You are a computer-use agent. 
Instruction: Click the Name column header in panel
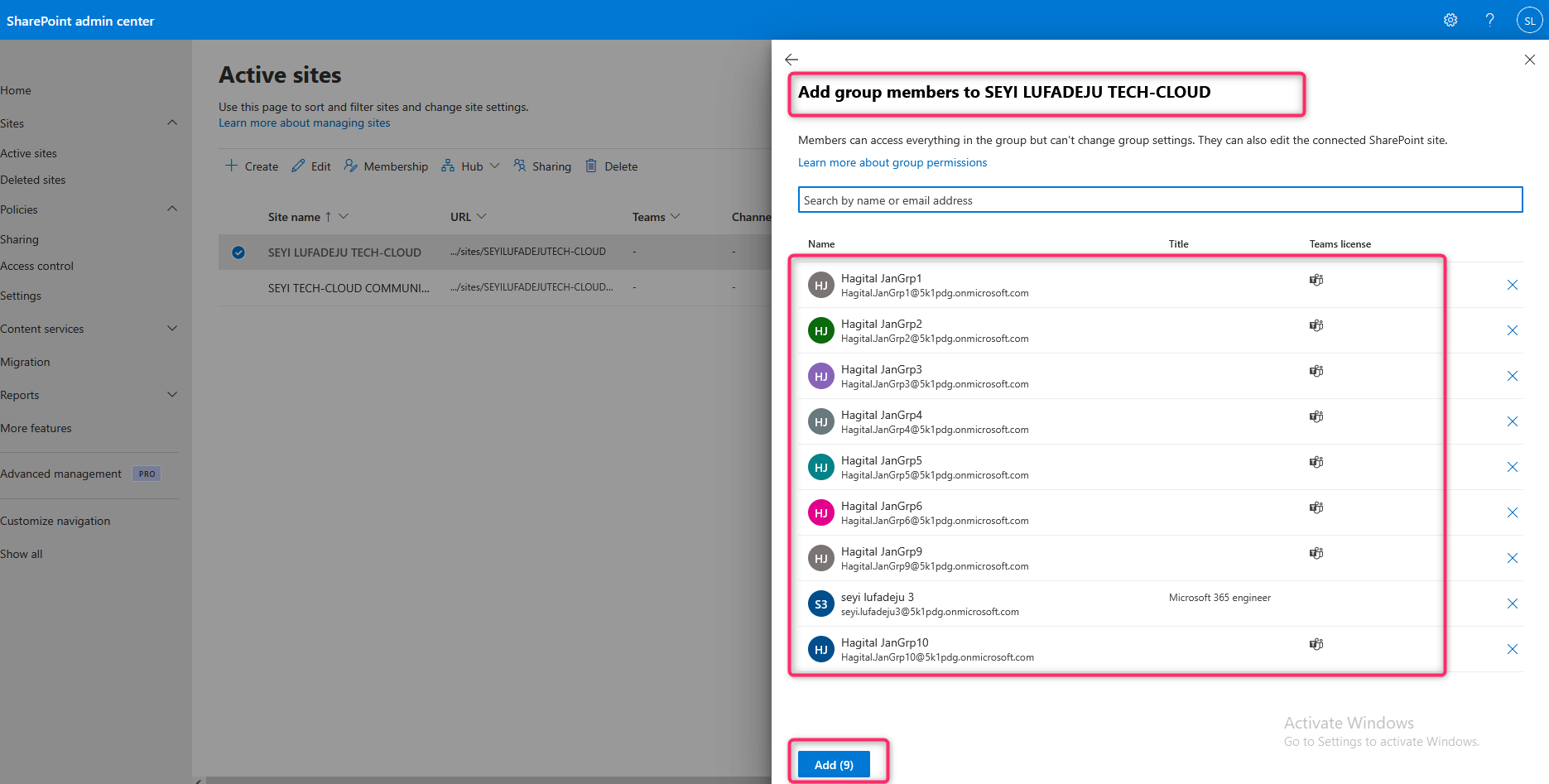[821, 244]
